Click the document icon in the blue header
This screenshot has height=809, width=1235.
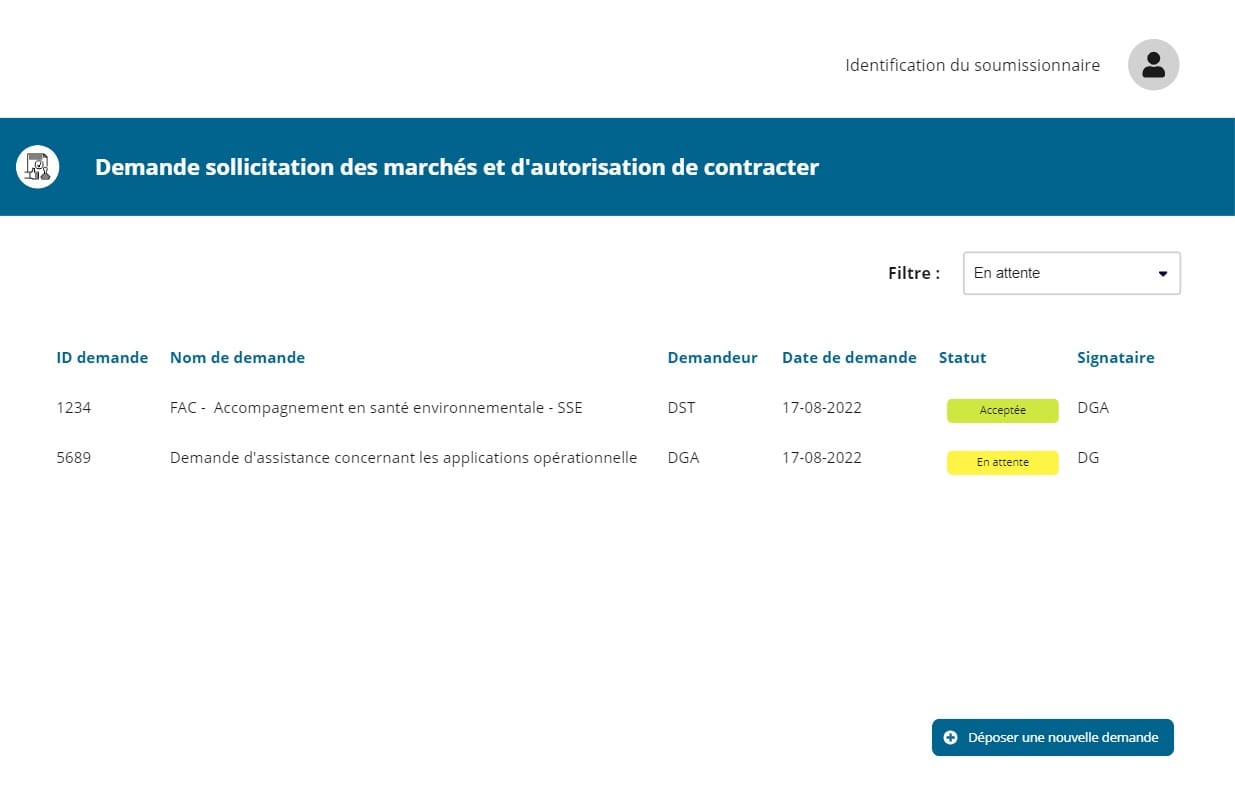[x=38, y=167]
